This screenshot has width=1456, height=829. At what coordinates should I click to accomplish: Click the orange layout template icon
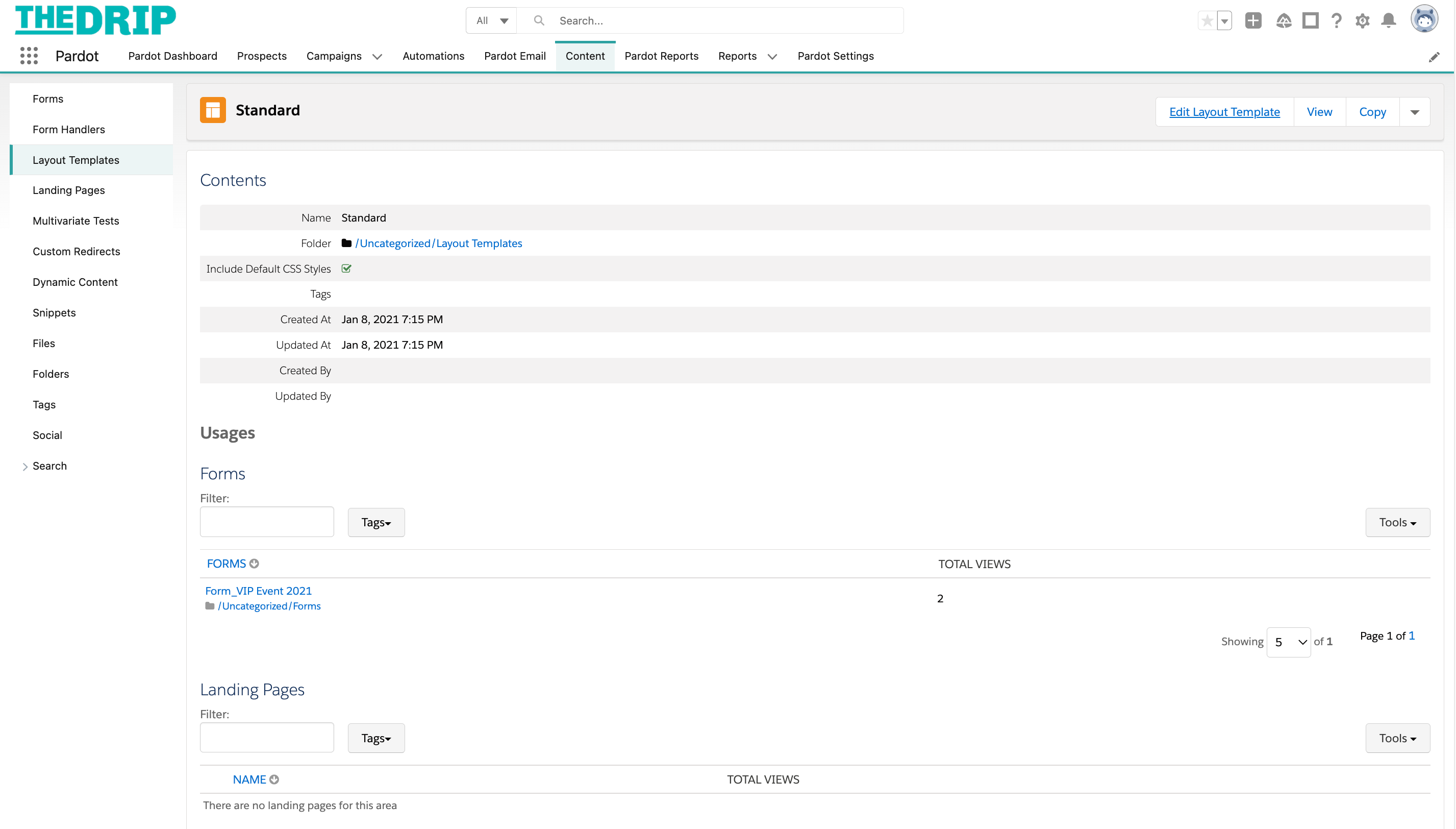213,110
